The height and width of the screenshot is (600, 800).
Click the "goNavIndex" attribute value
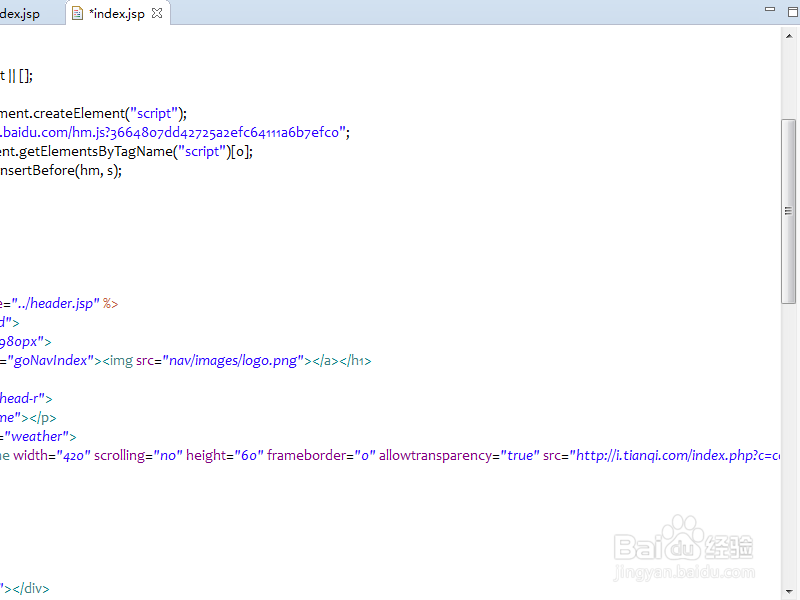pos(51,361)
